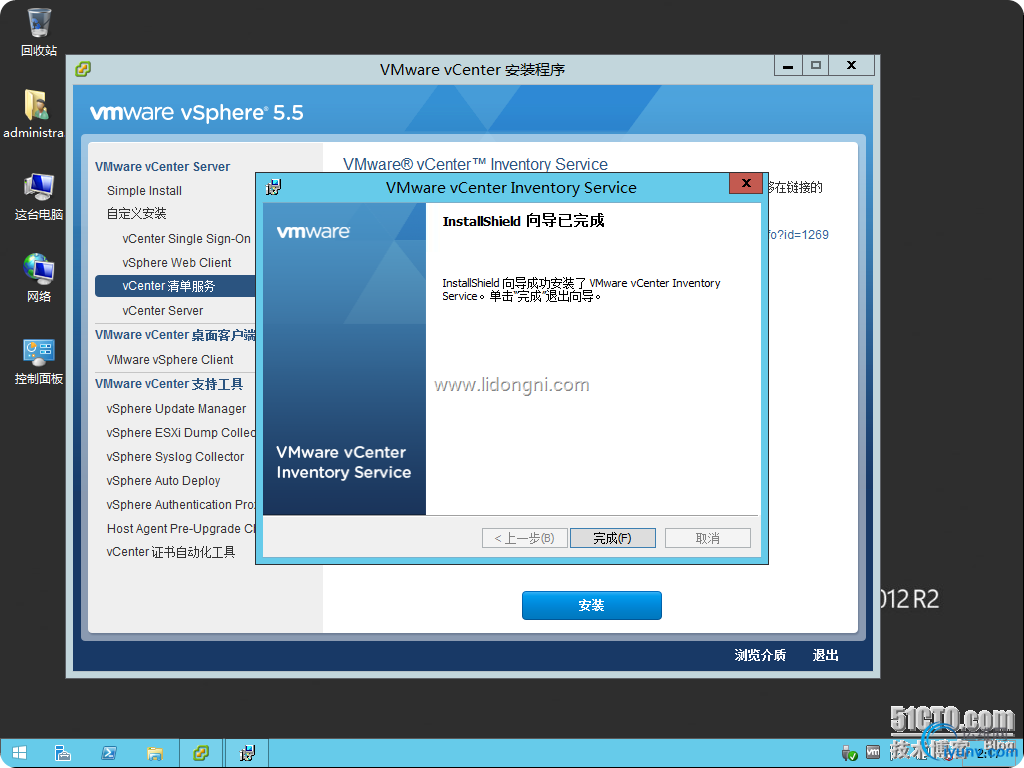Select vCenter Single Sign-On item
The image size is (1024, 768).
[186, 239]
